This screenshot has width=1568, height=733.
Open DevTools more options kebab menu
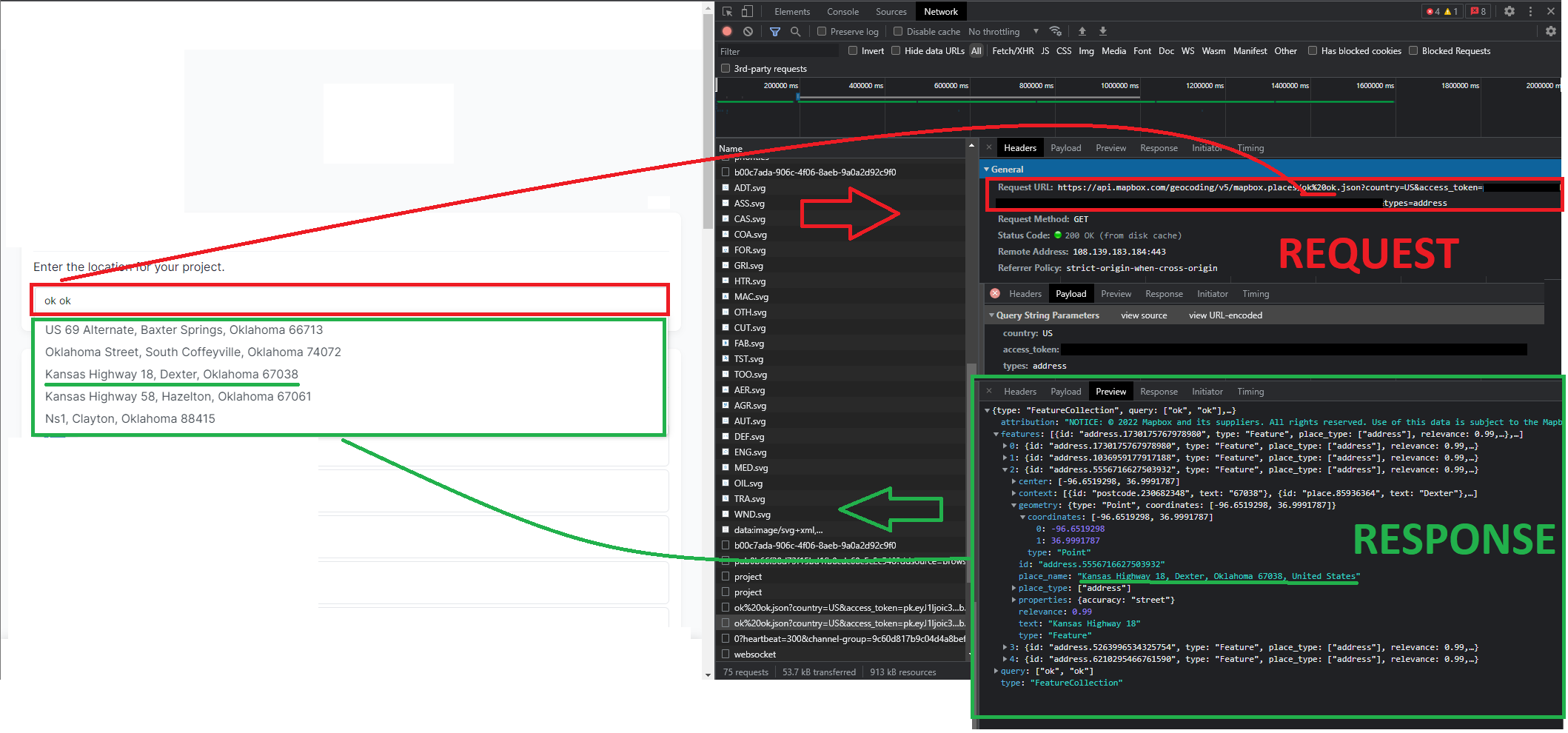[x=1530, y=11]
